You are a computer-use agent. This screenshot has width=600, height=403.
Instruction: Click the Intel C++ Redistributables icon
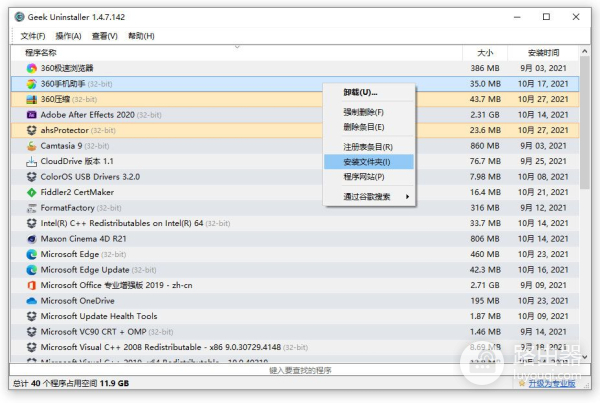(x=31, y=224)
